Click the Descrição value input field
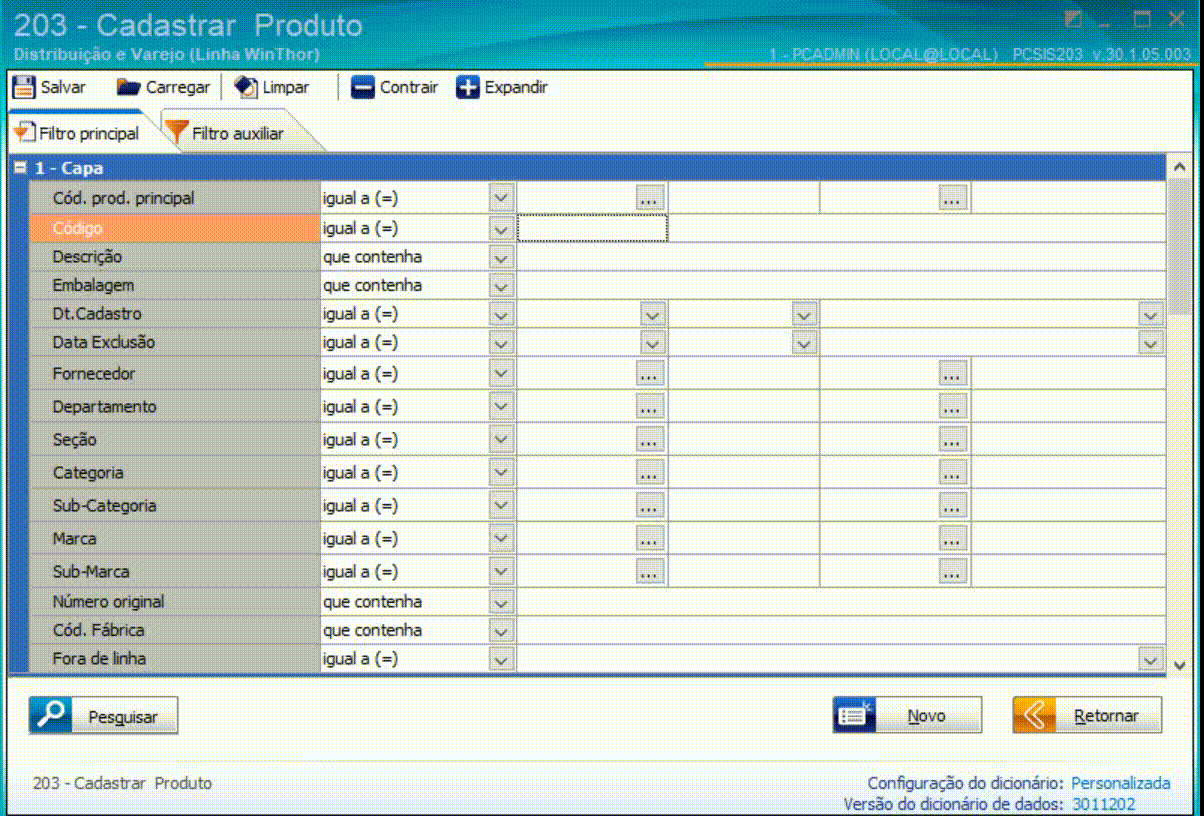The height and width of the screenshot is (816, 1204). [x=841, y=257]
